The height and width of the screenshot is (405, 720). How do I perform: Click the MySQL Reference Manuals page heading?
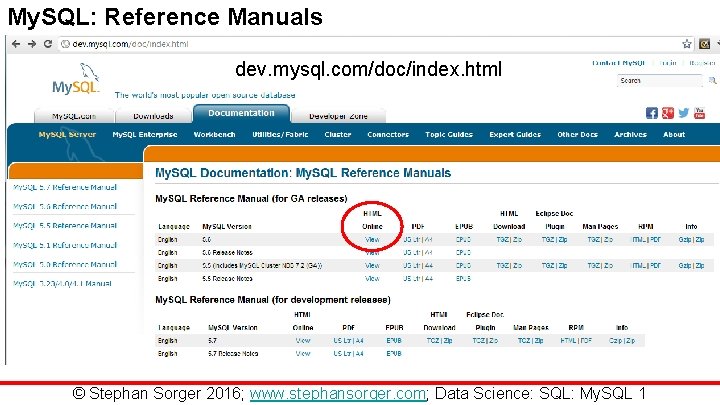[303, 173]
